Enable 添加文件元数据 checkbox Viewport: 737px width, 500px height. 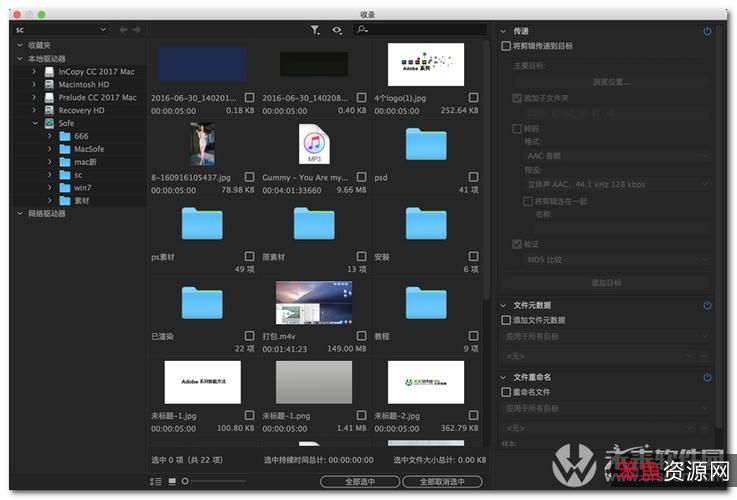coord(506,320)
